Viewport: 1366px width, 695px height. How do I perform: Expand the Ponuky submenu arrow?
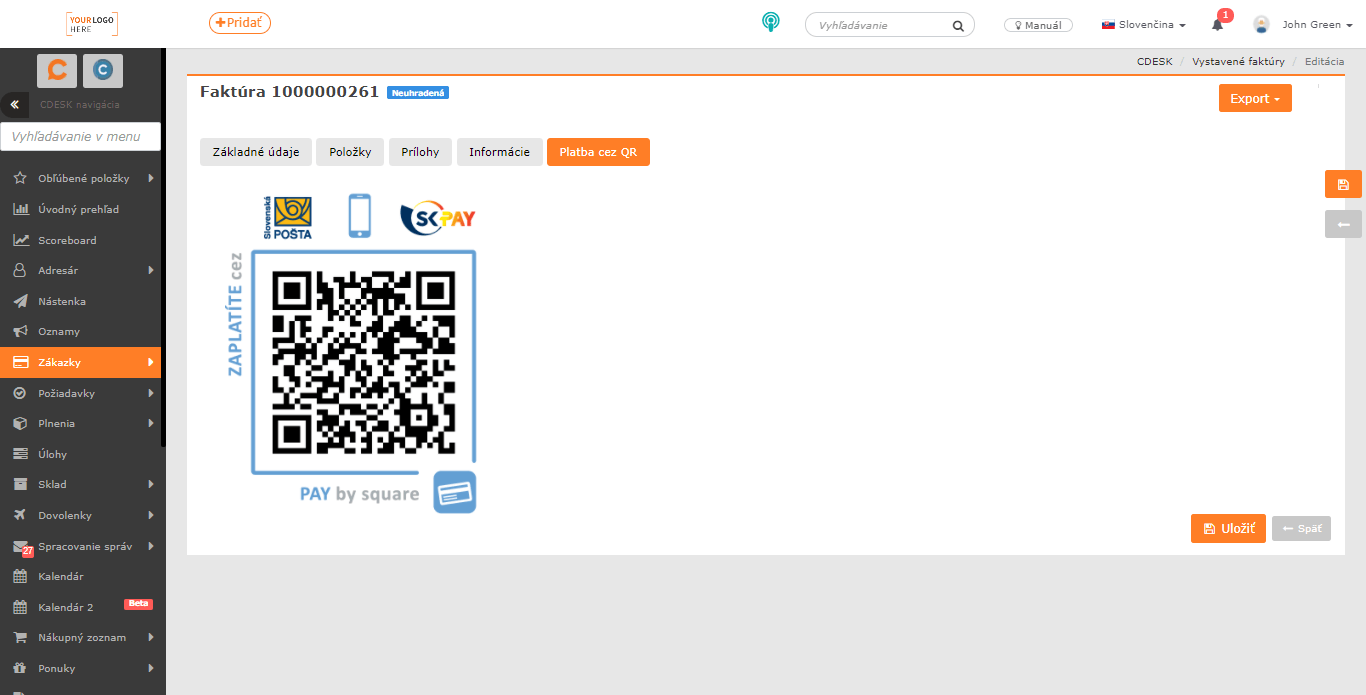tap(150, 668)
